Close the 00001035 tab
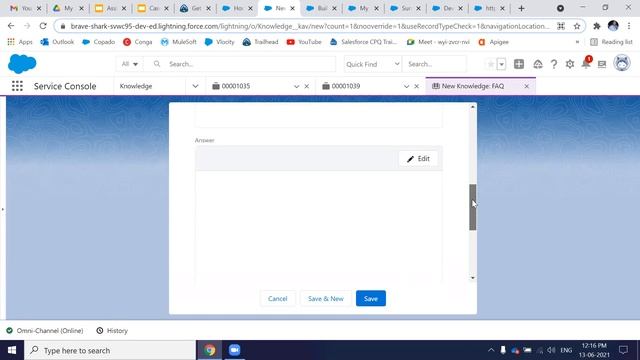Screen dimensions: 640x360 coord(307,87)
